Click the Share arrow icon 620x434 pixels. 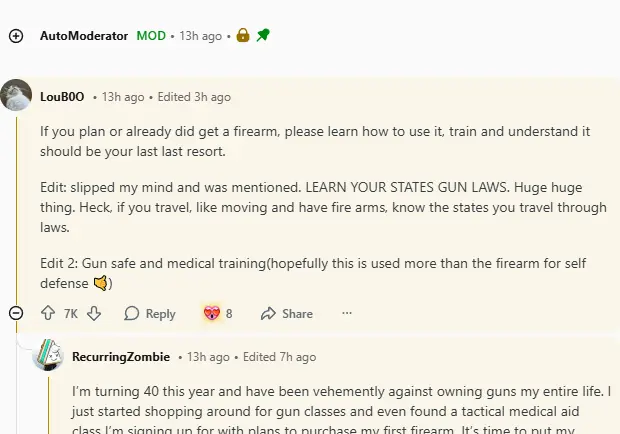coord(268,313)
